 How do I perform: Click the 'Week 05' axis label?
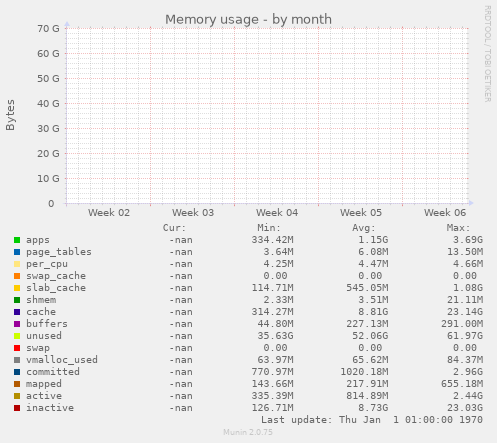[361, 213]
